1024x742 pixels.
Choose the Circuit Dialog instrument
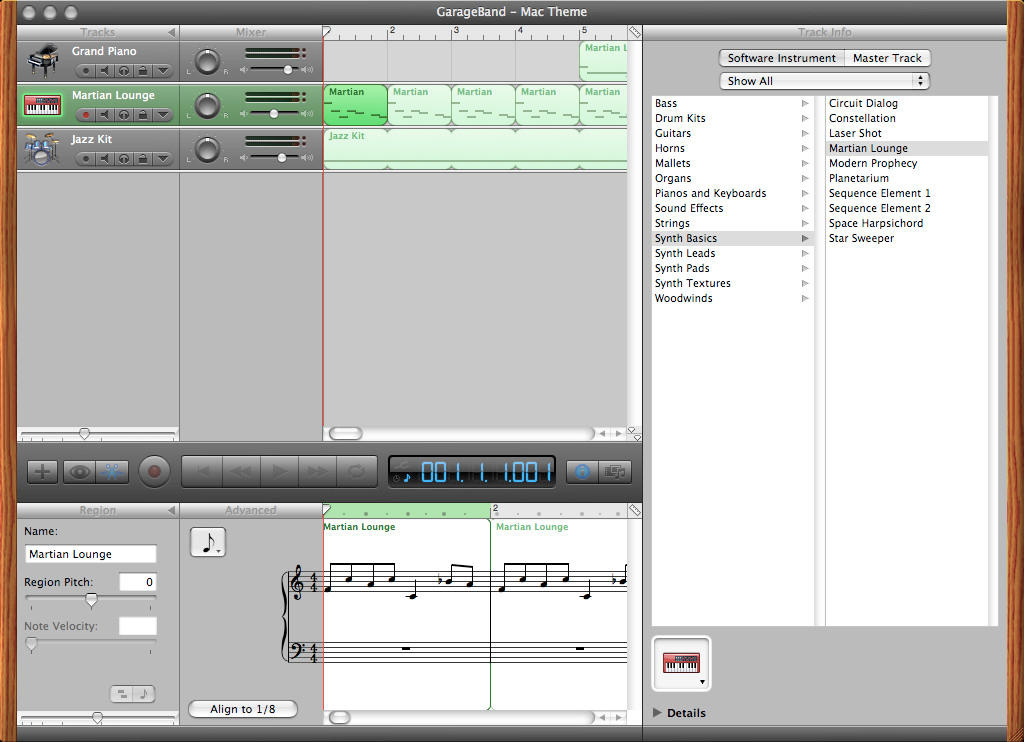click(x=907, y=103)
